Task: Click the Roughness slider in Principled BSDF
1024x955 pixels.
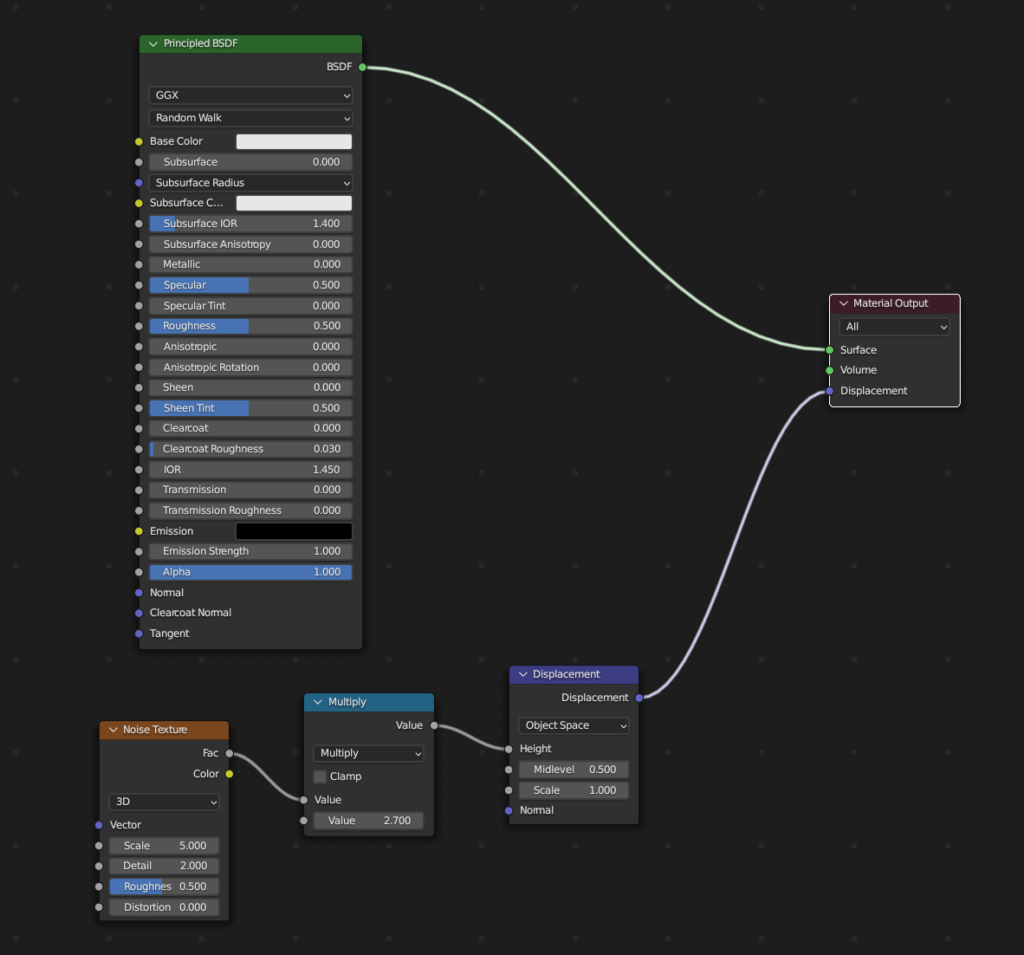Action: (250, 326)
